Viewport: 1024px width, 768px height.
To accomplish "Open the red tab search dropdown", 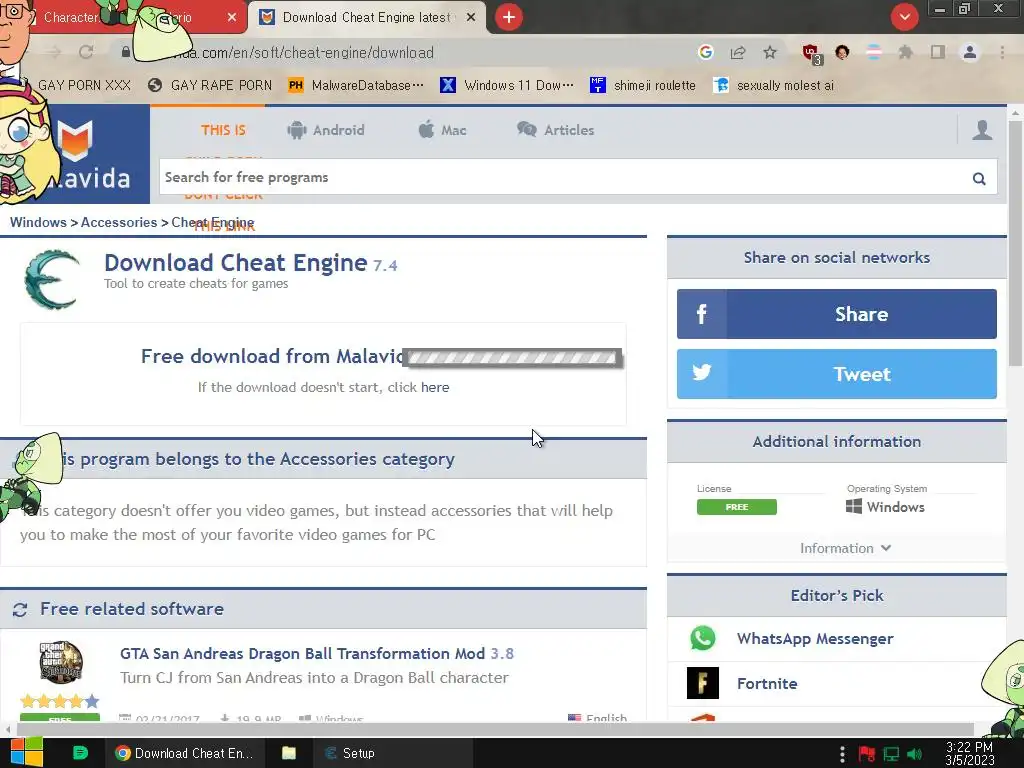I will tap(904, 16).
